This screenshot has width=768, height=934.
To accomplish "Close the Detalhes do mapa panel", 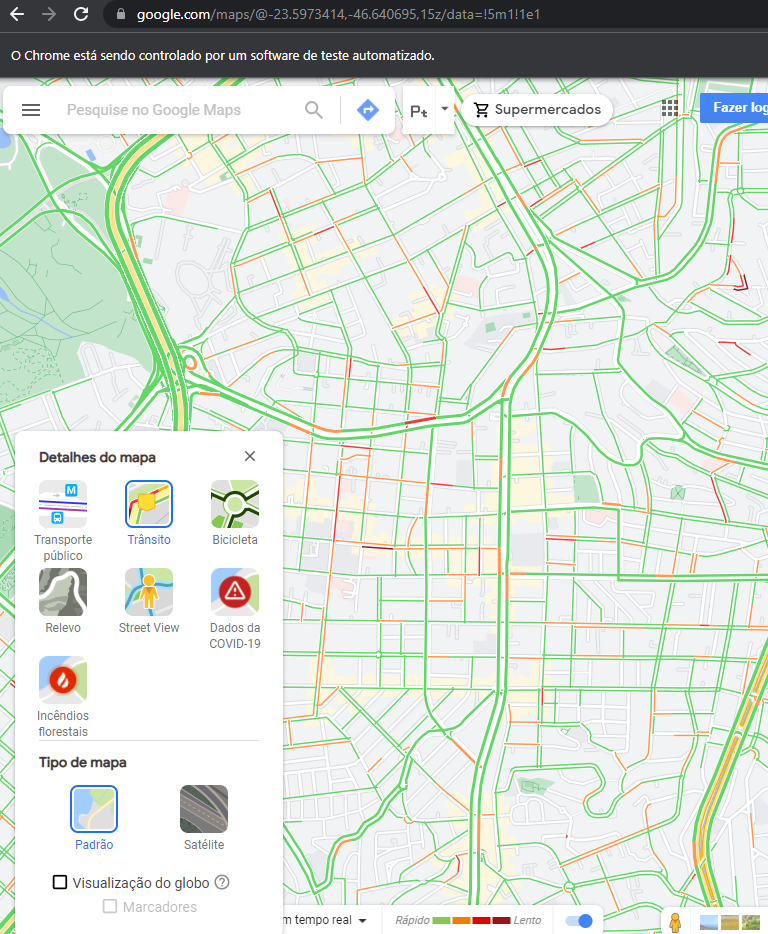I will (x=250, y=456).
